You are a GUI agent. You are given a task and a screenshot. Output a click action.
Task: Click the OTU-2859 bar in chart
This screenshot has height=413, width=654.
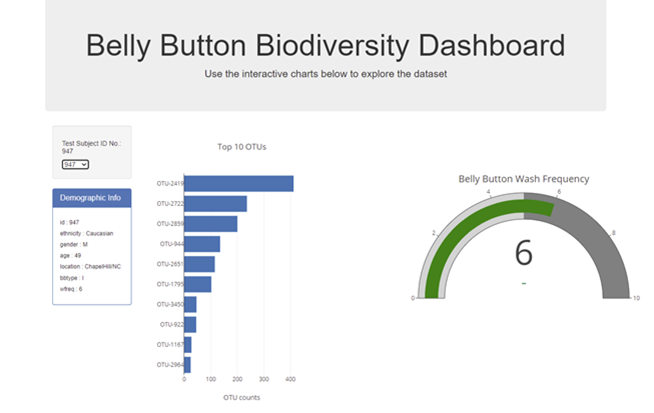211,224
